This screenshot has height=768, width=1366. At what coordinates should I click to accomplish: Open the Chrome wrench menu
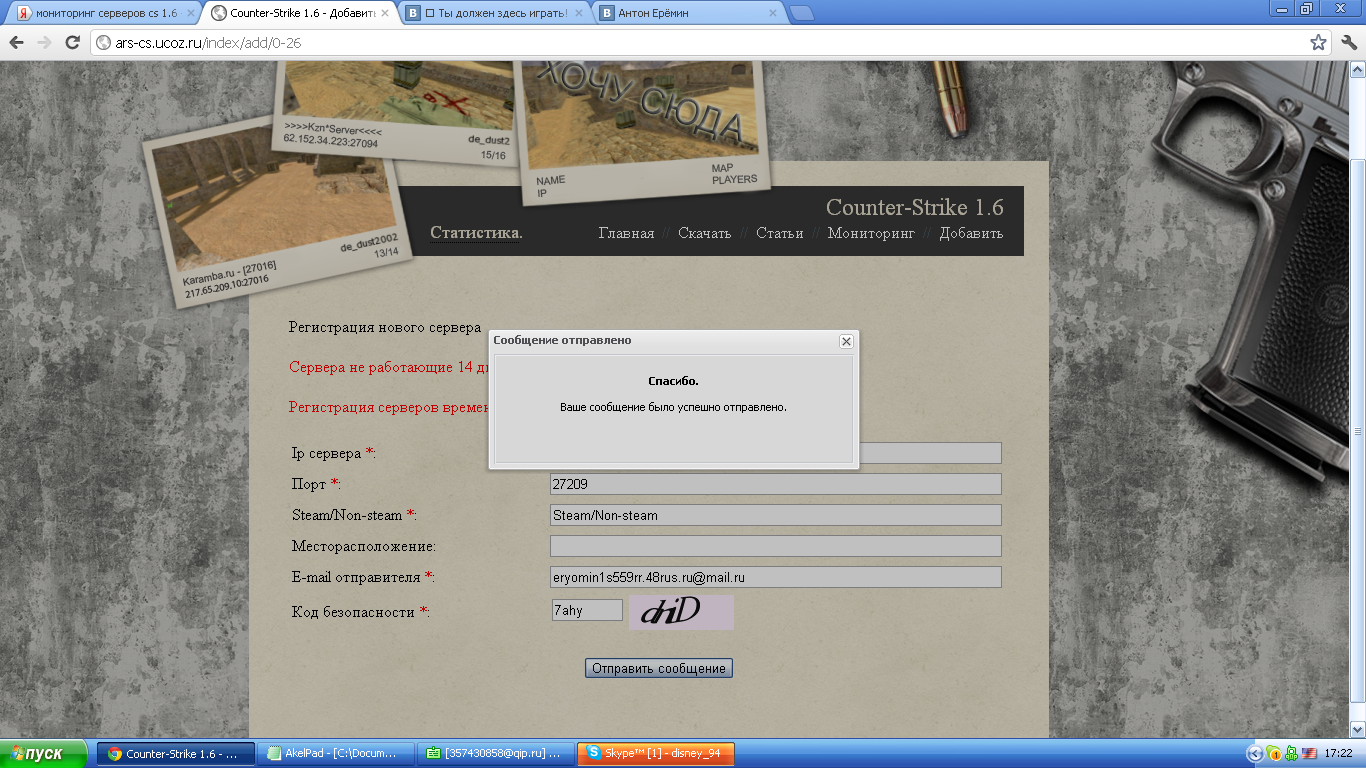tap(1349, 43)
